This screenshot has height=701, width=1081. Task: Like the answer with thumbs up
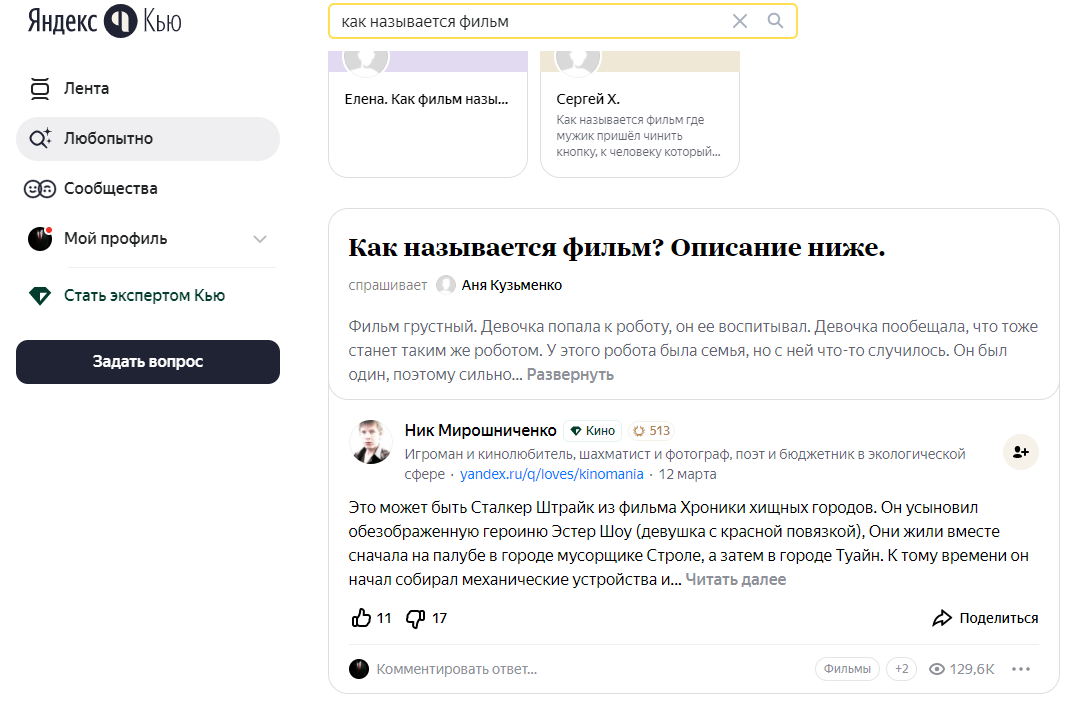[x=362, y=618]
